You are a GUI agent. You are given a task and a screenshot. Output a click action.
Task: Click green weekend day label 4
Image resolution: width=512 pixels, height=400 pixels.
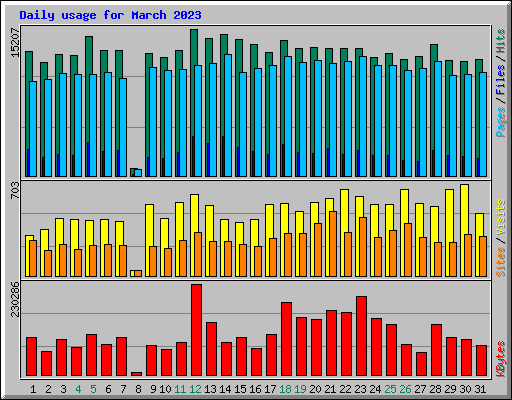pyautogui.click(x=78, y=389)
